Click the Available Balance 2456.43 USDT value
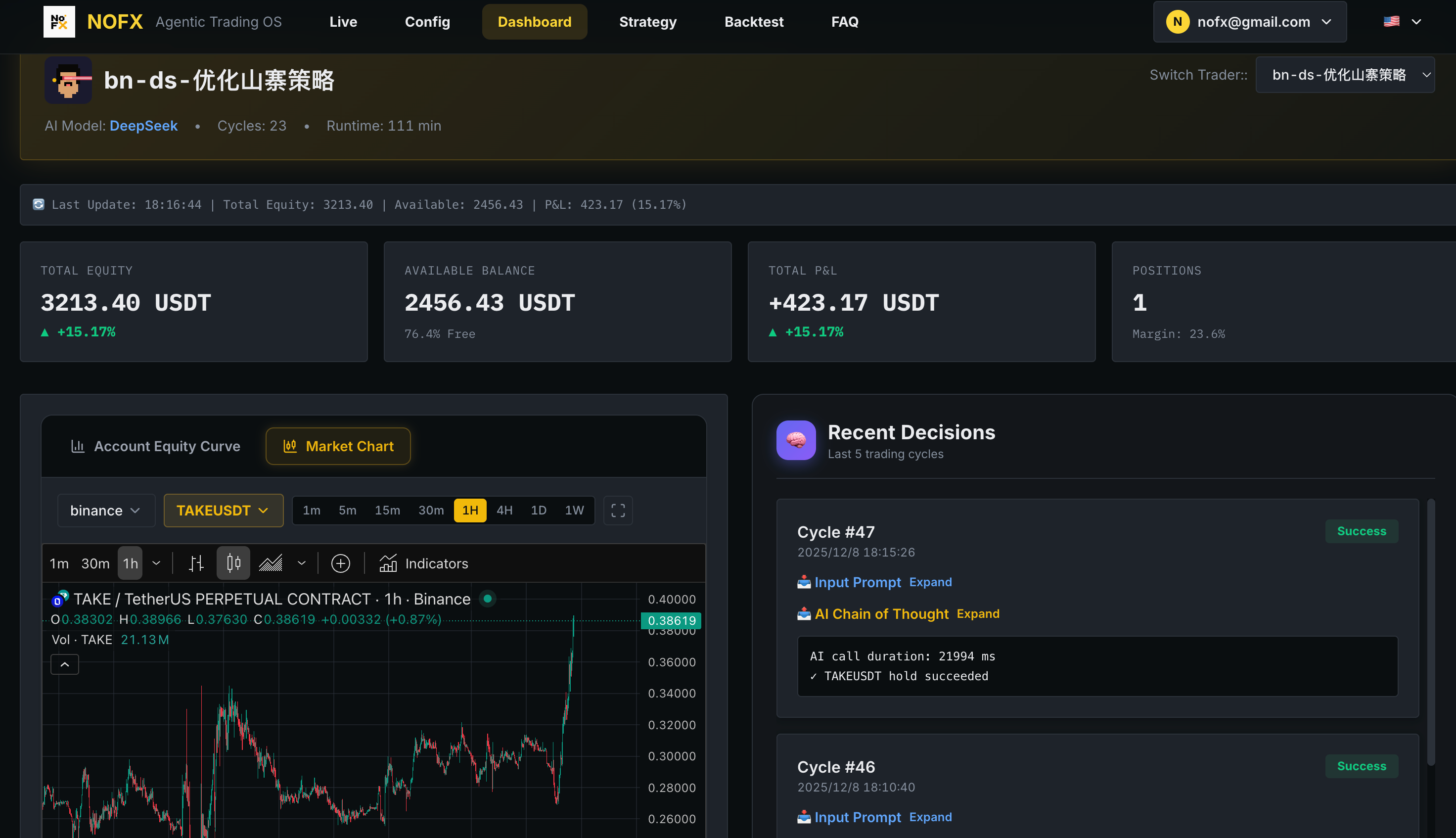Viewport: 1456px width, 838px height. click(x=490, y=303)
